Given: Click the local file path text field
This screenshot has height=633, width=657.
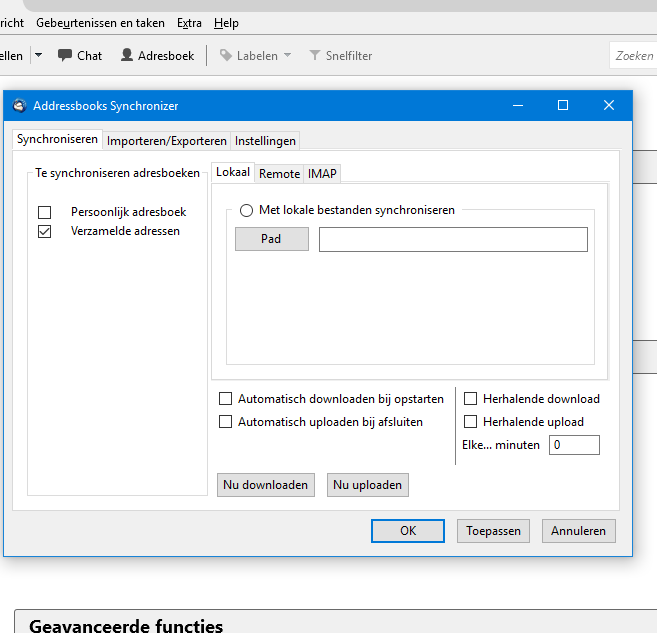Looking at the screenshot, I should tap(453, 240).
